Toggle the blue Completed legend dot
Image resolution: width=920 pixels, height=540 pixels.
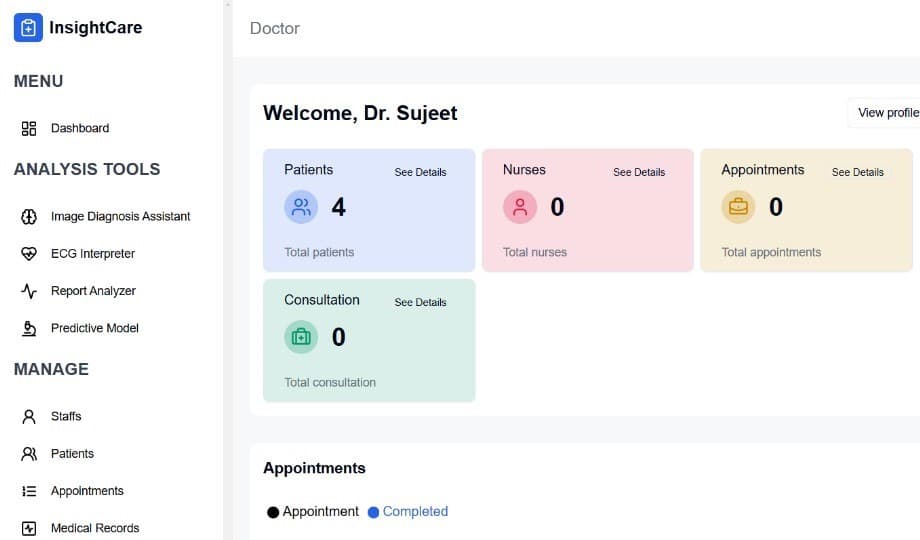(x=373, y=512)
